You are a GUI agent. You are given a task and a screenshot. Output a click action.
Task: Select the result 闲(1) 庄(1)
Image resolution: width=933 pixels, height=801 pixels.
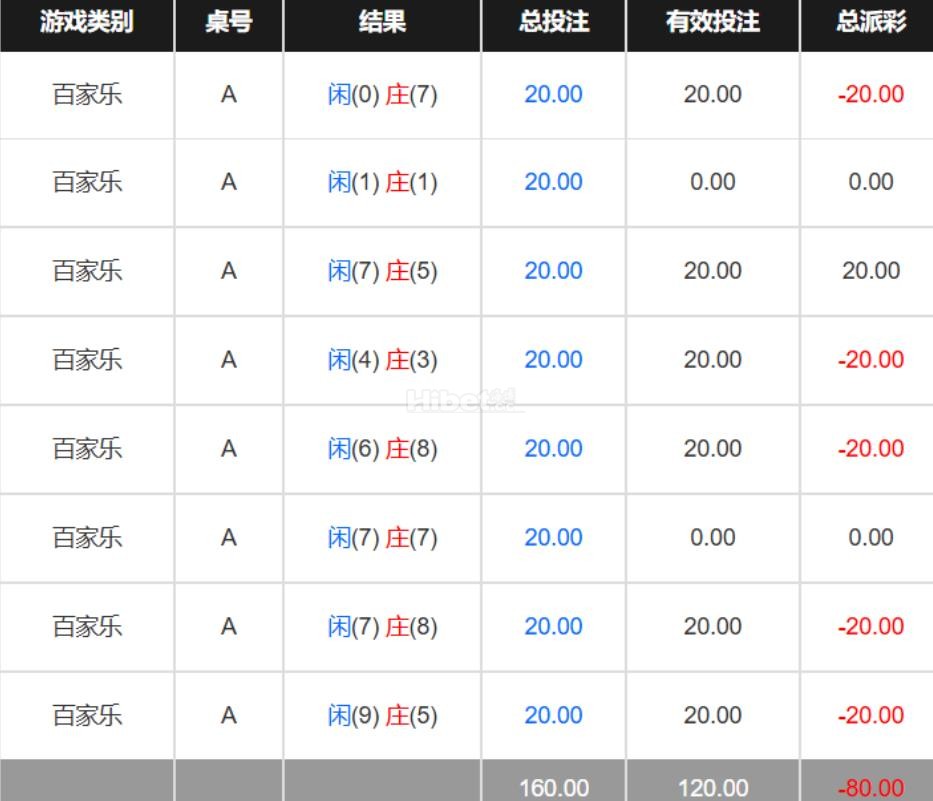pyautogui.click(x=382, y=182)
